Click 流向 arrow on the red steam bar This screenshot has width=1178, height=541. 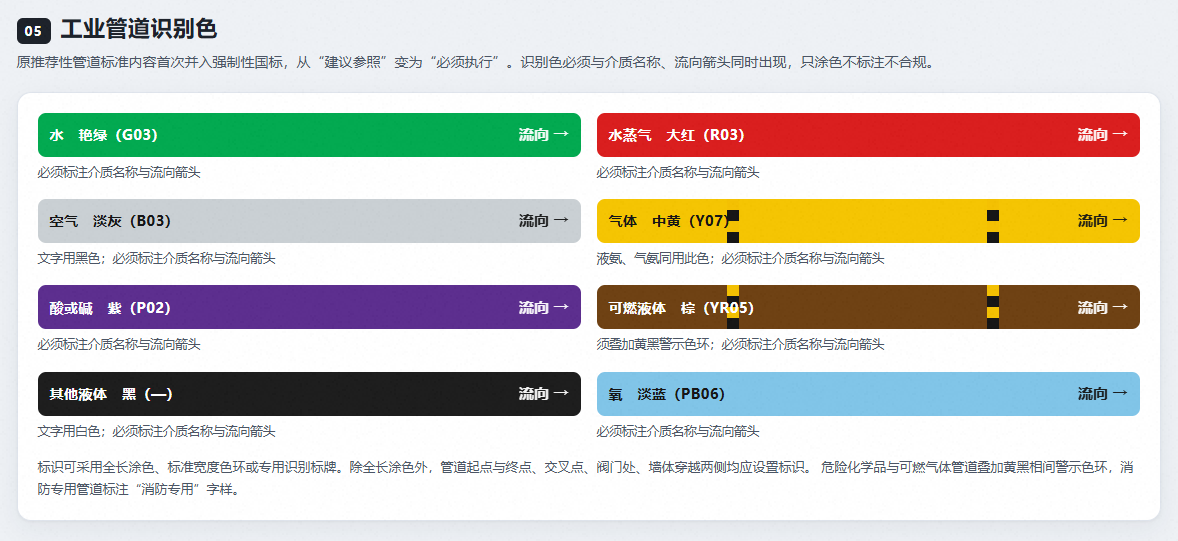pos(1103,135)
